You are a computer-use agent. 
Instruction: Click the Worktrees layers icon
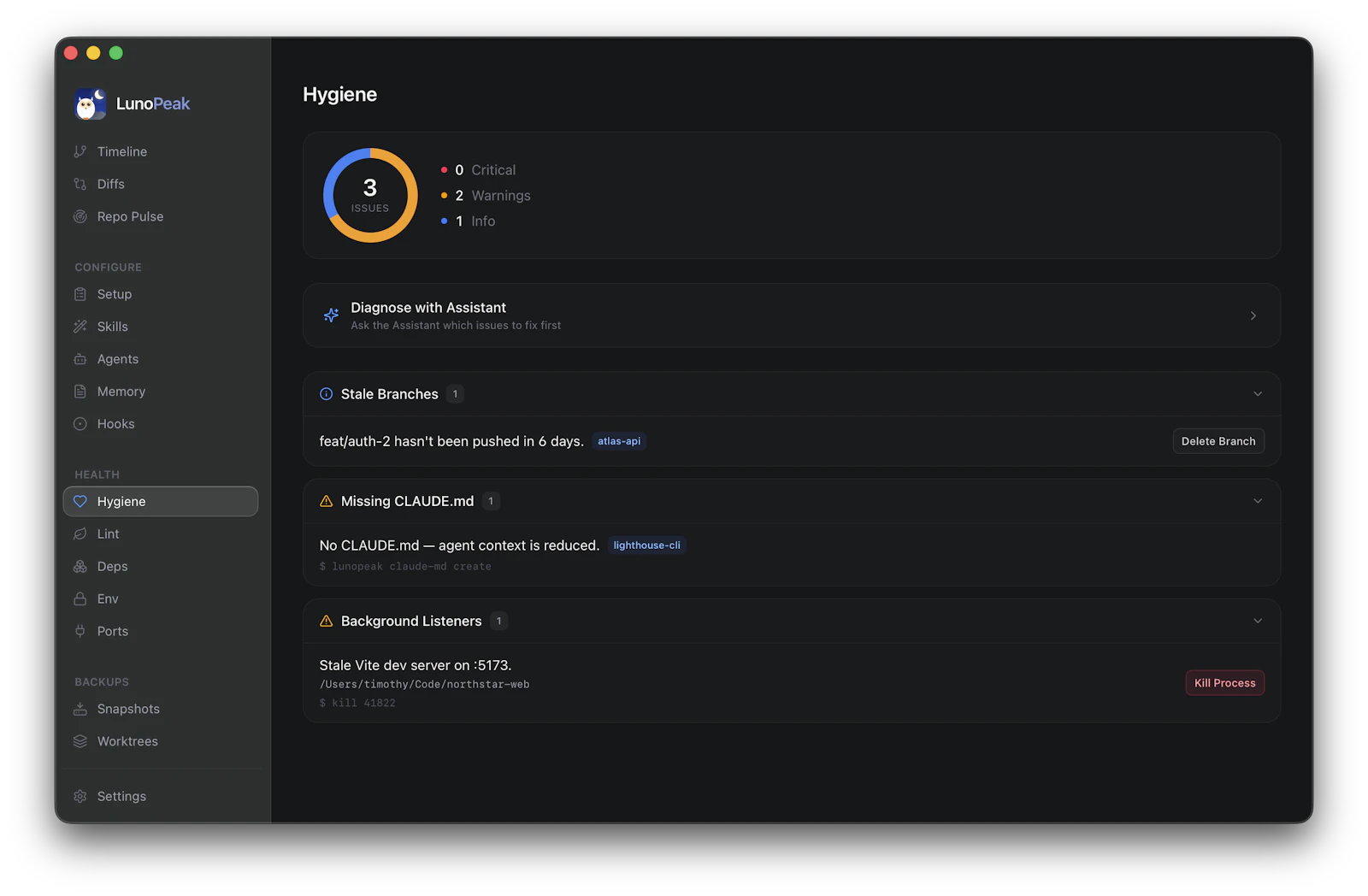80,741
